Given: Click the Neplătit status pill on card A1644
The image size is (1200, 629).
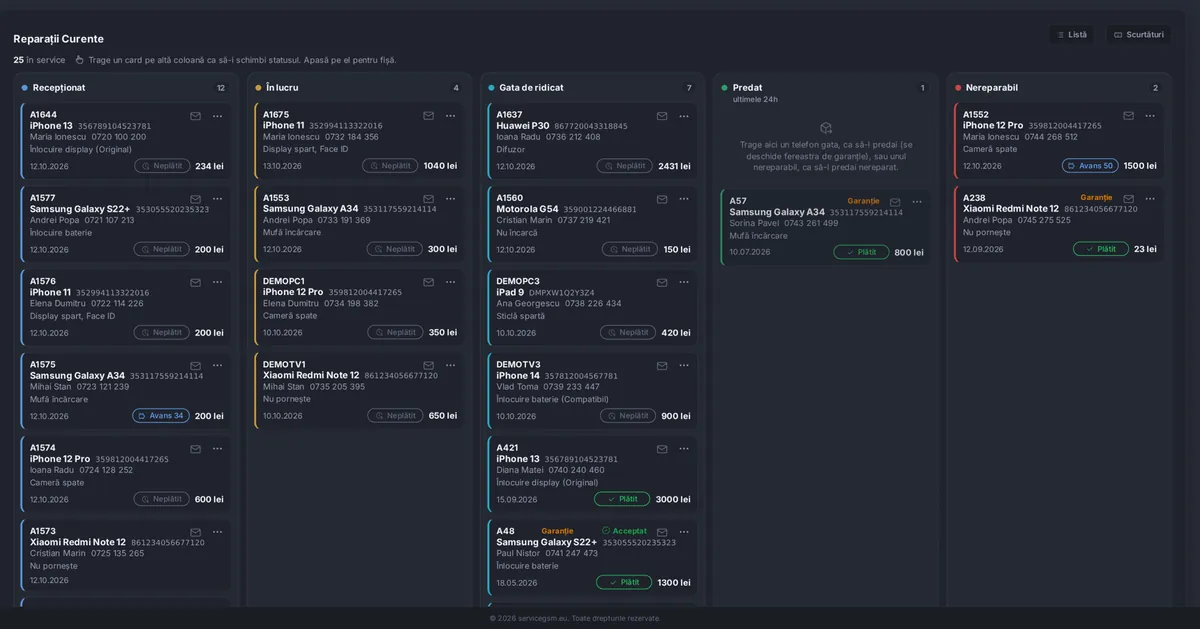Looking at the screenshot, I should [162, 166].
